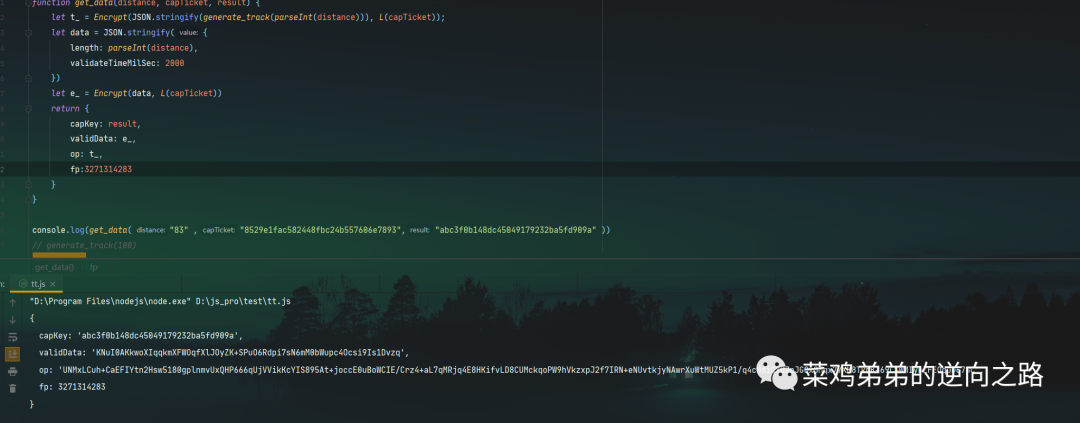Place cursor on fp:3271314283 code line

(x=100, y=170)
